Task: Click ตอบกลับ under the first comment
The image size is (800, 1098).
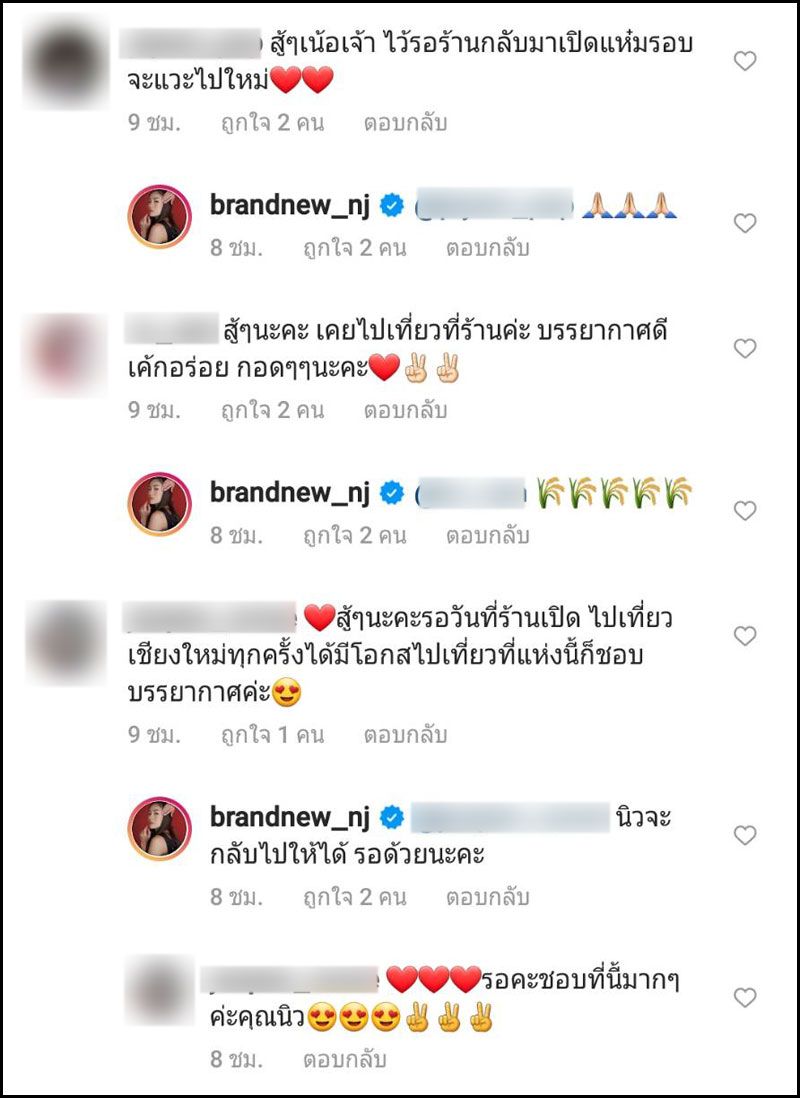Action: [405, 123]
